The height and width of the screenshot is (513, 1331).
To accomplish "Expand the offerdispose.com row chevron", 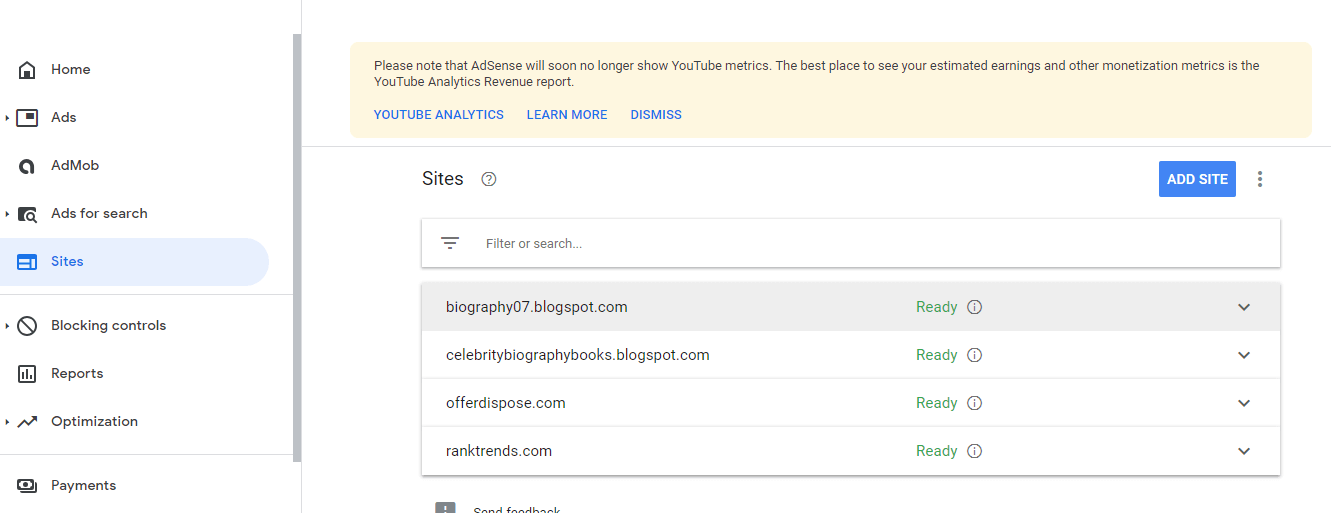I will (1244, 403).
